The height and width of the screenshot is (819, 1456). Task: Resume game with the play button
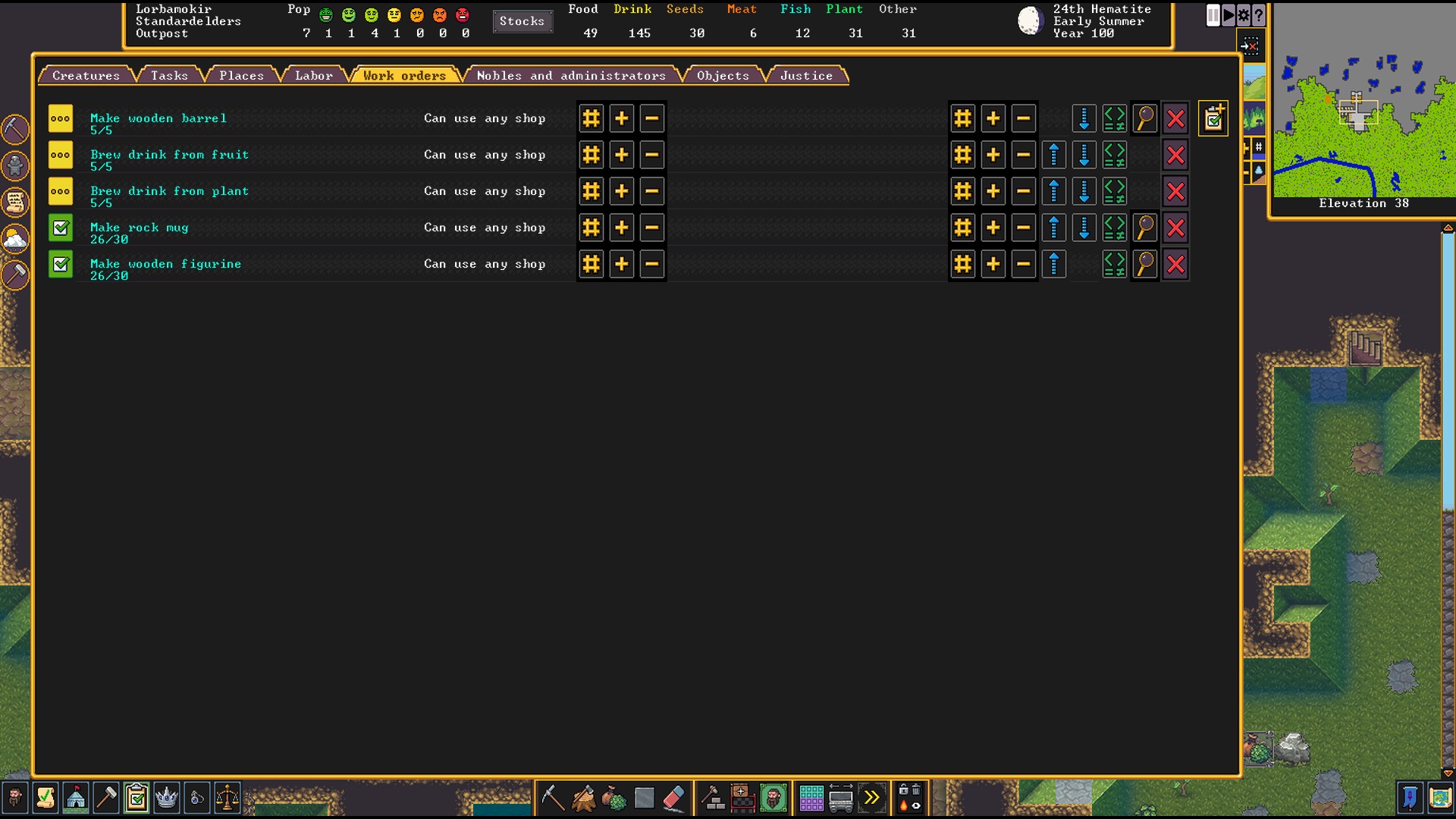pyautogui.click(x=1228, y=14)
